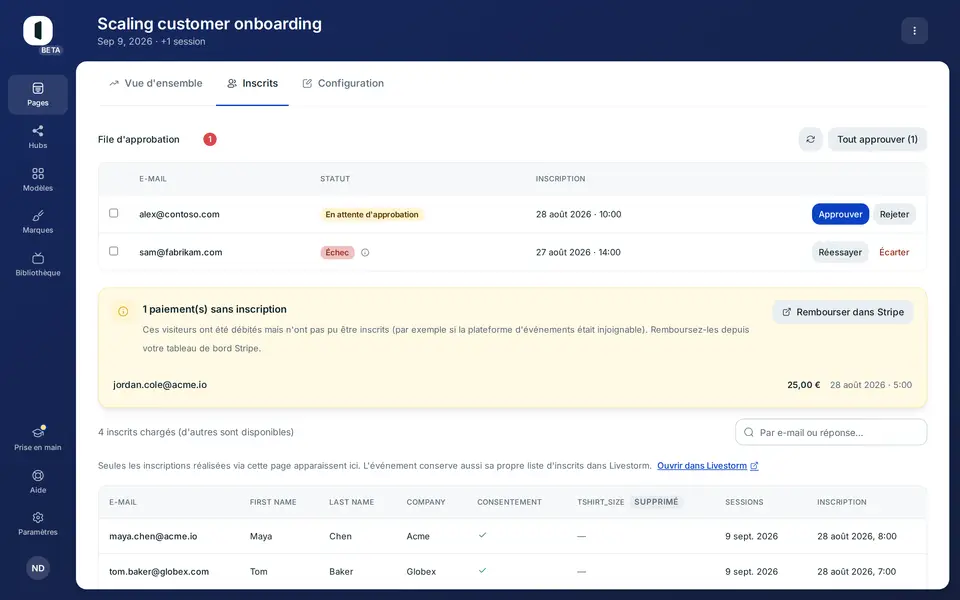Click the En attente d'approbation status badge
Image resolution: width=960 pixels, height=600 pixels.
point(372,214)
